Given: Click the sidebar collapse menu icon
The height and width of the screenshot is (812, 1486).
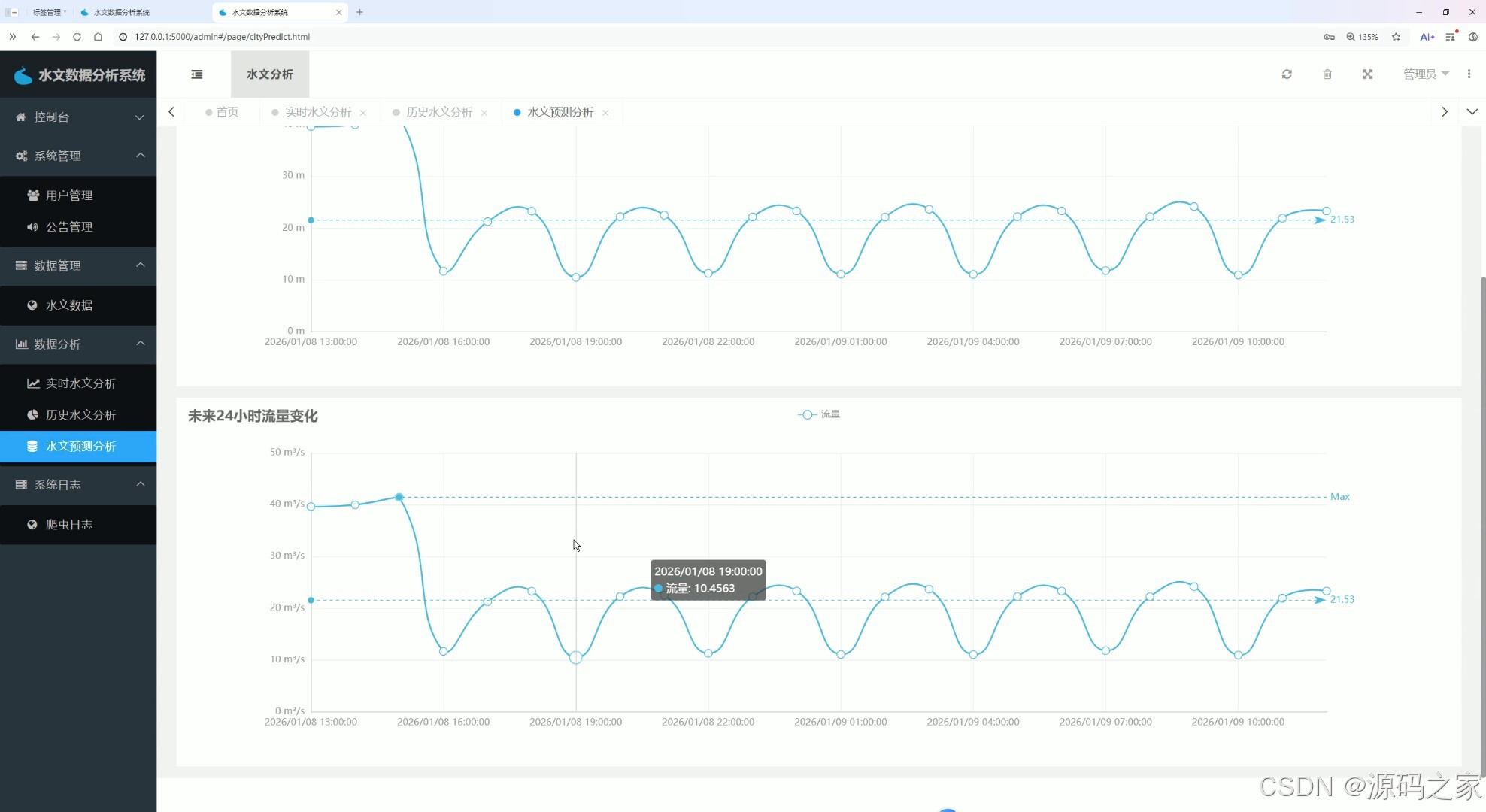Looking at the screenshot, I should point(197,74).
